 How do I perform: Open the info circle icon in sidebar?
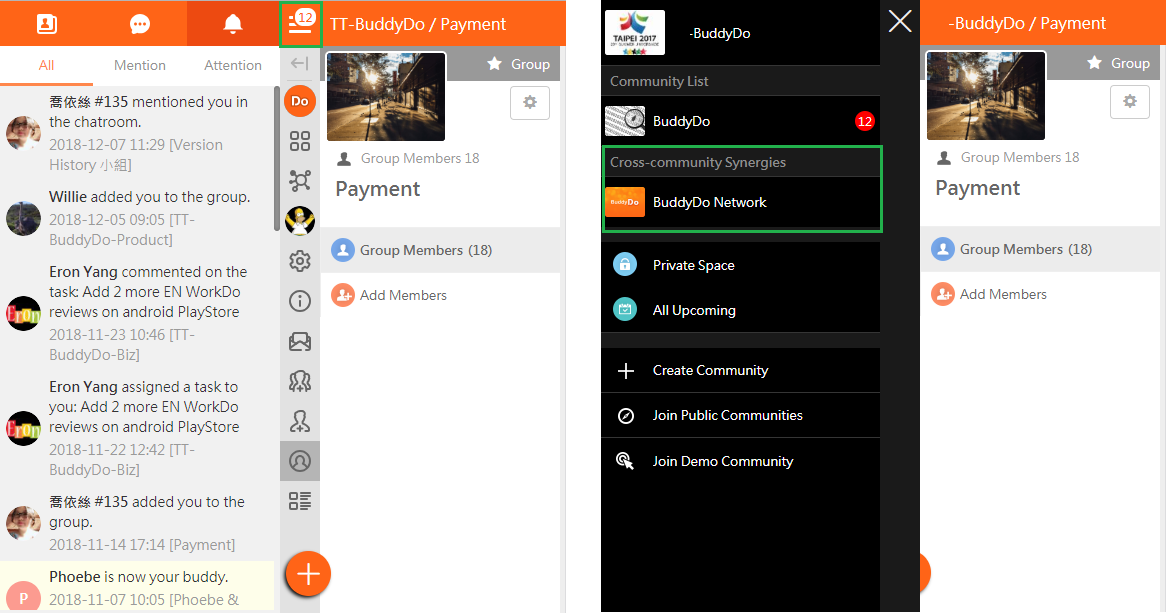[300, 301]
